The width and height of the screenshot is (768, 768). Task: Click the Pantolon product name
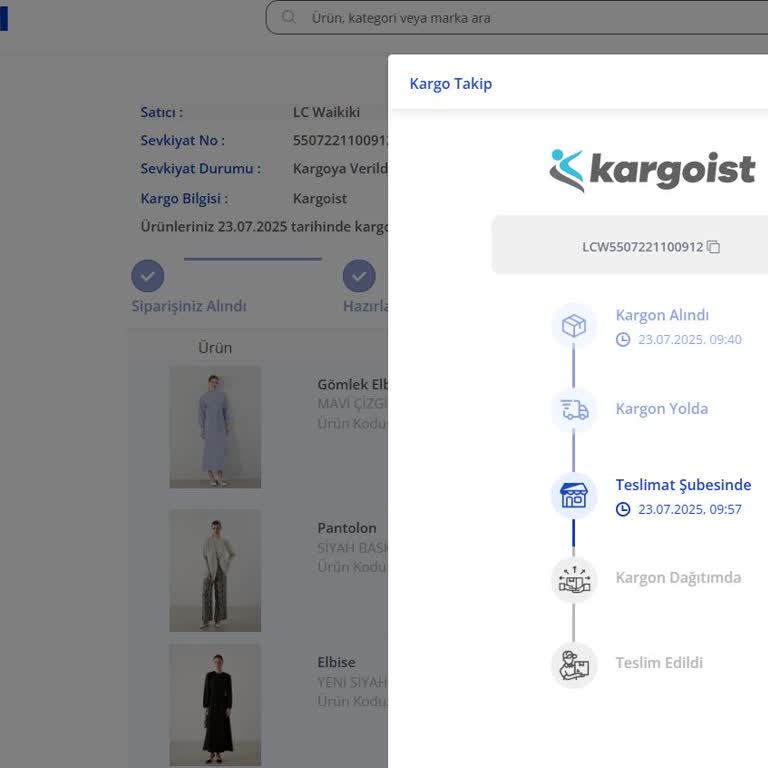click(347, 528)
